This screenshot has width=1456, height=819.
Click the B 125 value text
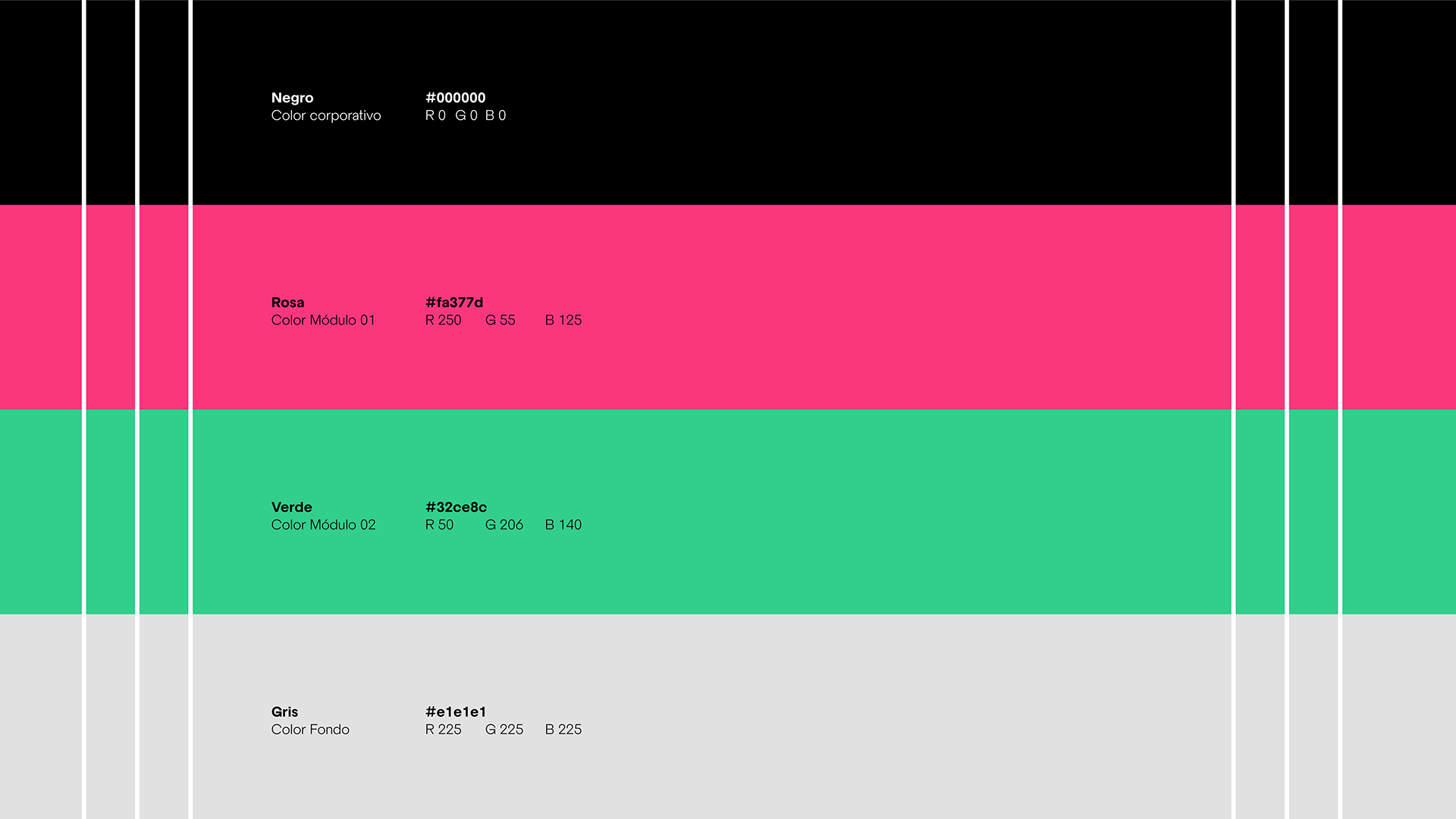563,320
